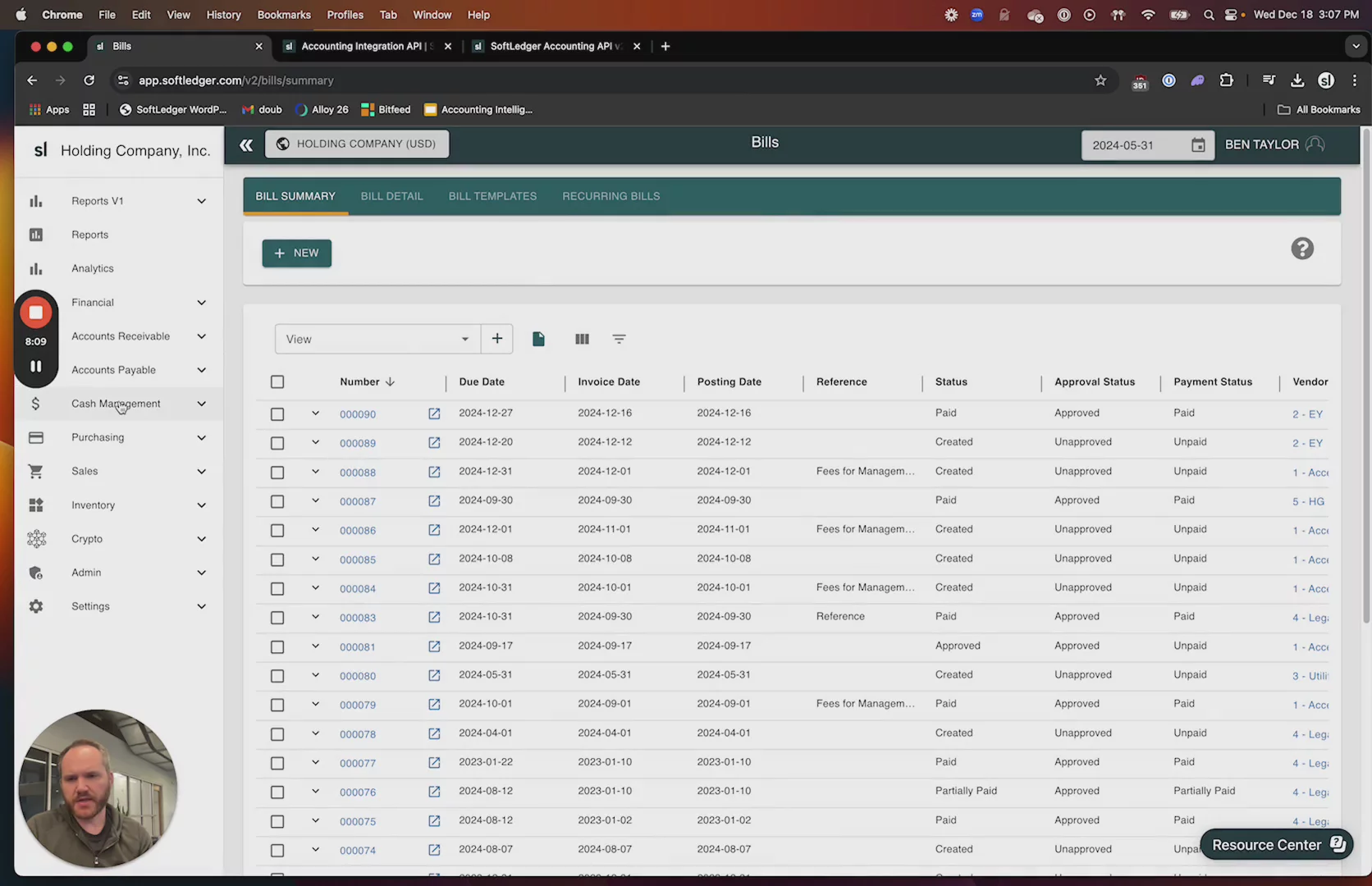The image size is (1372, 886).
Task: Click the add view plus icon
Action: pos(496,339)
